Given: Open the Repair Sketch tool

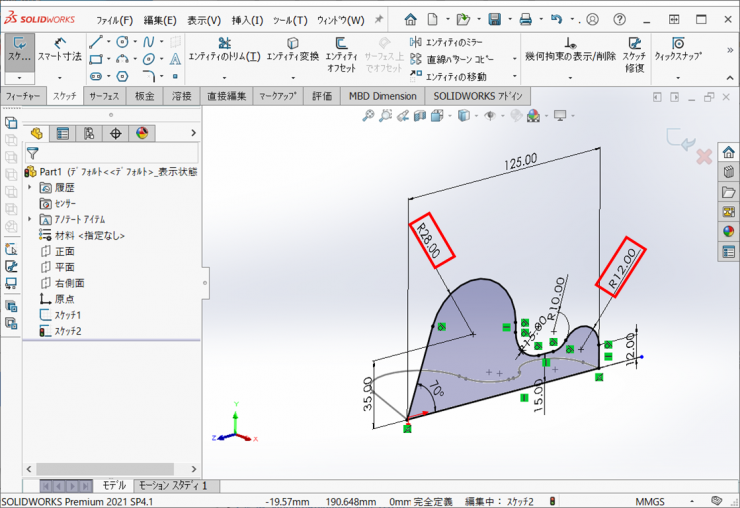Looking at the screenshot, I should click(x=633, y=50).
